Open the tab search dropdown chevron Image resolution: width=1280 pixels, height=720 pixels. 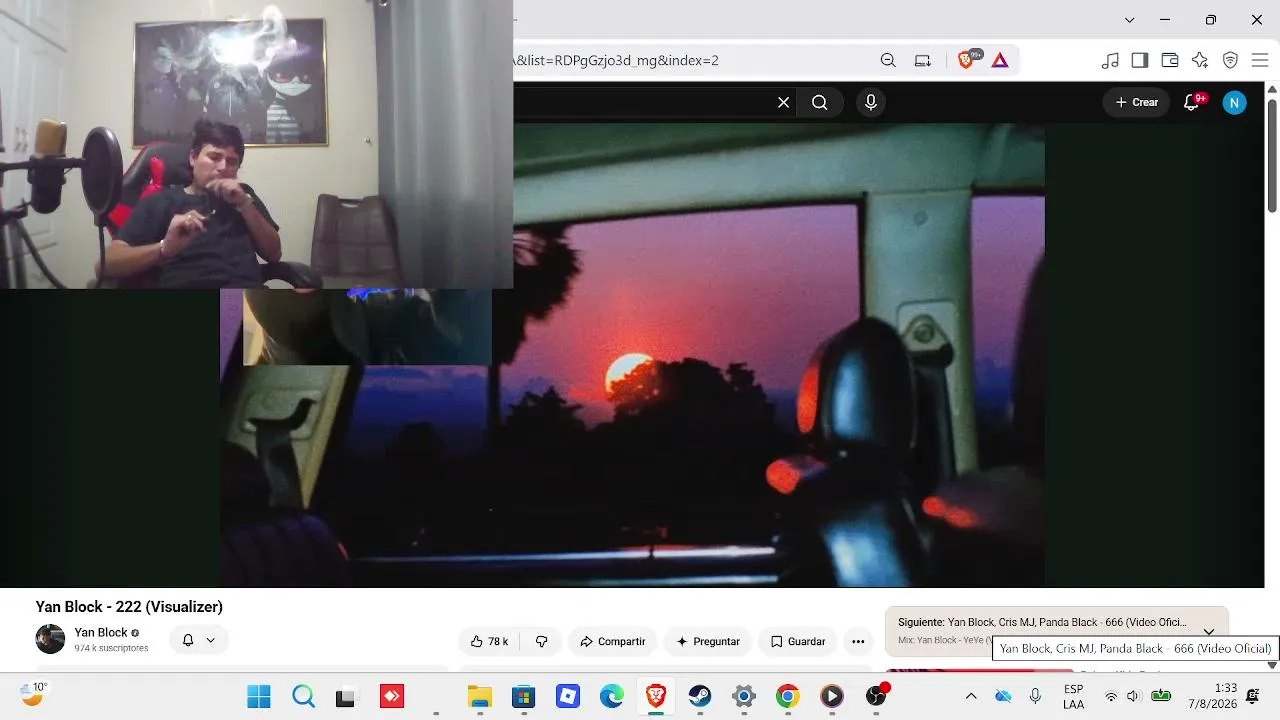point(1129,20)
